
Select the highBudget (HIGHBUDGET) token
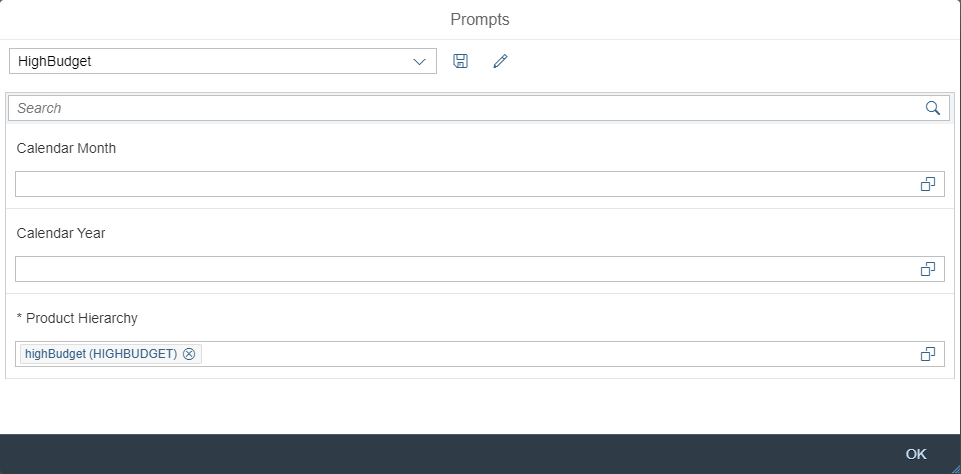101,354
